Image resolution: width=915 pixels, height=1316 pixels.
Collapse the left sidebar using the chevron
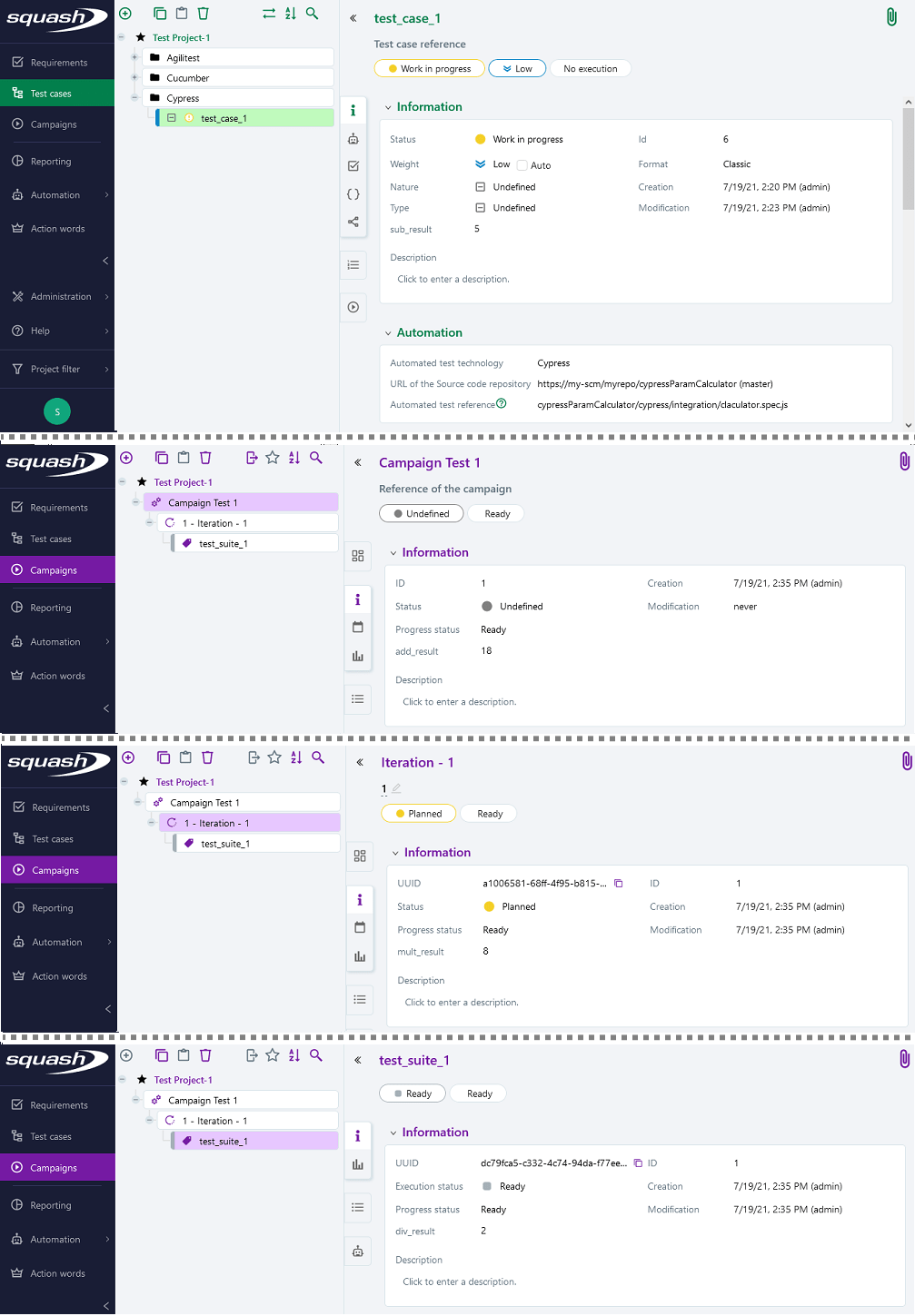coord(105,261)
